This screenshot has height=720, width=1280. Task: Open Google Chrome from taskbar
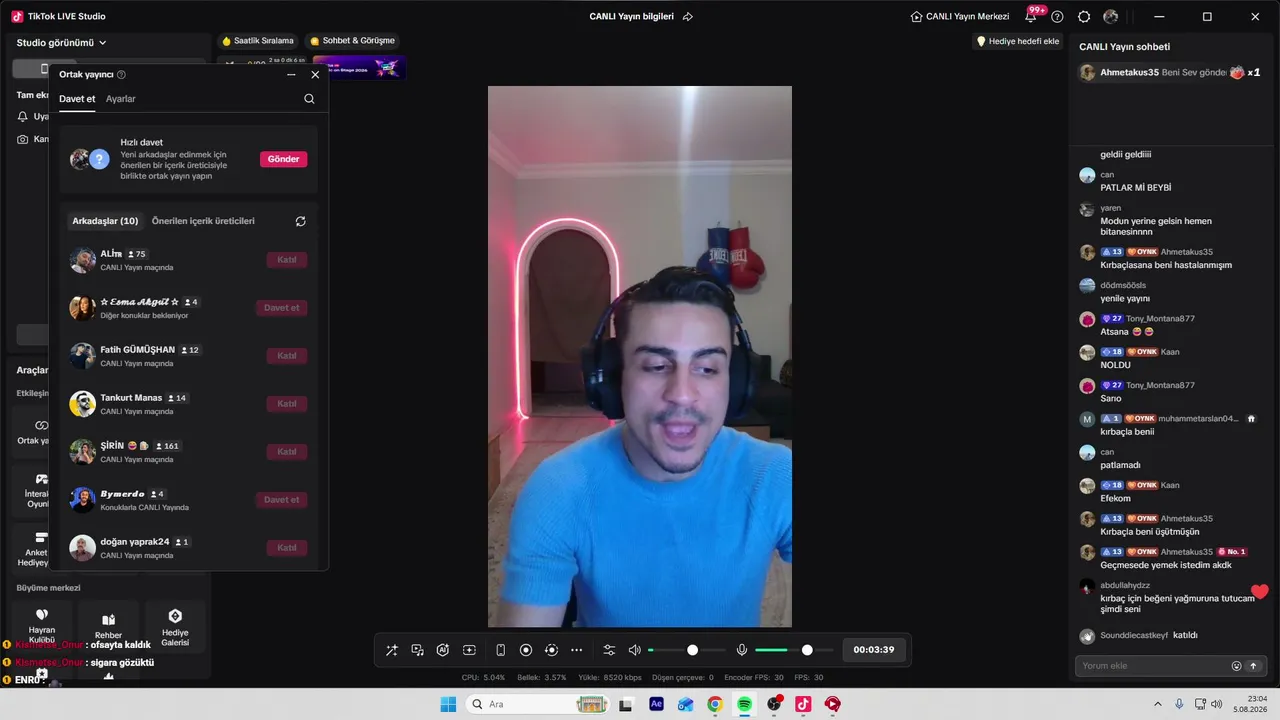tap(715, 704)
